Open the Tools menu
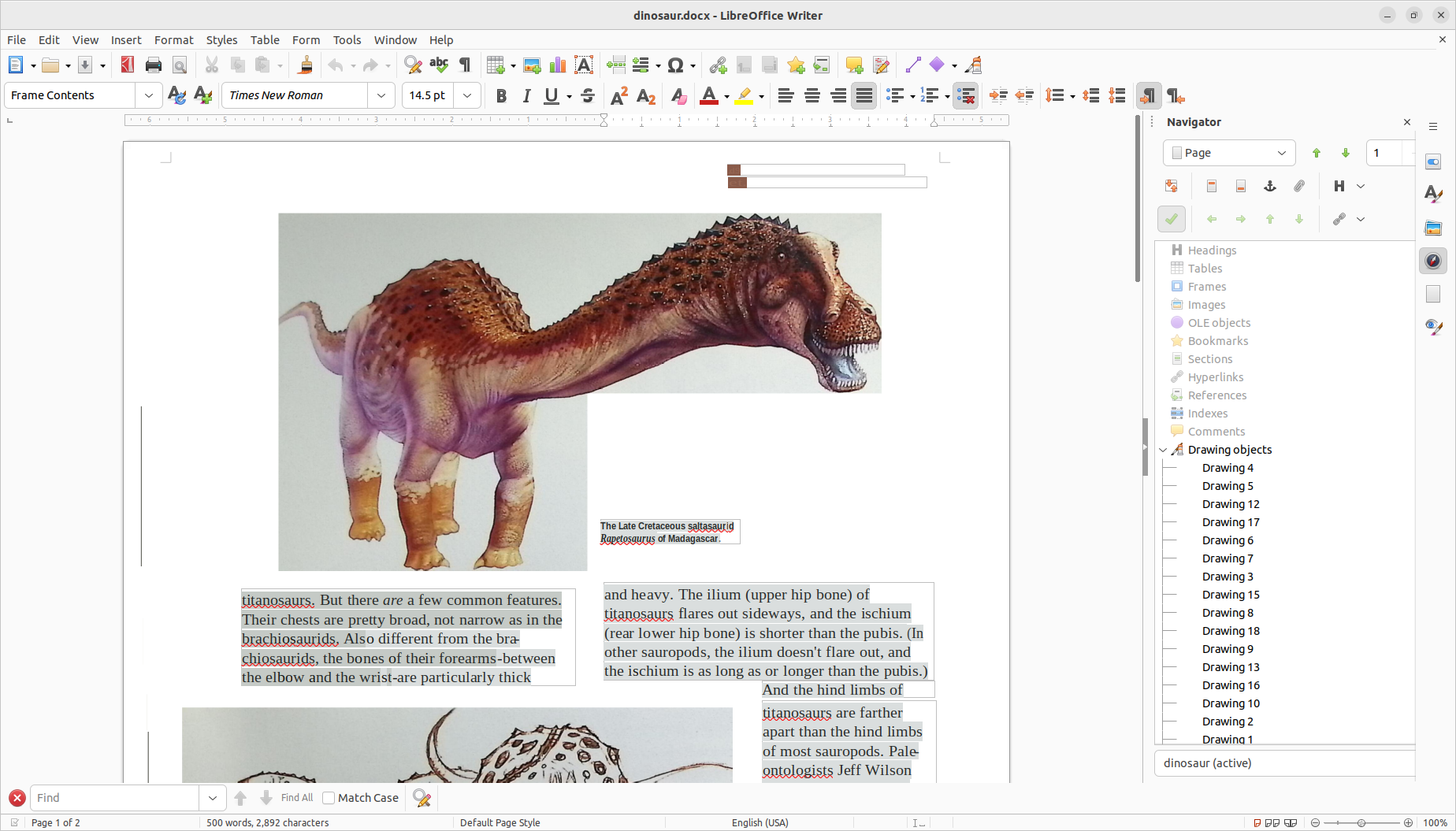Image resolution: width=1456 pixels, height=831 pixels. tap(347, 40)
